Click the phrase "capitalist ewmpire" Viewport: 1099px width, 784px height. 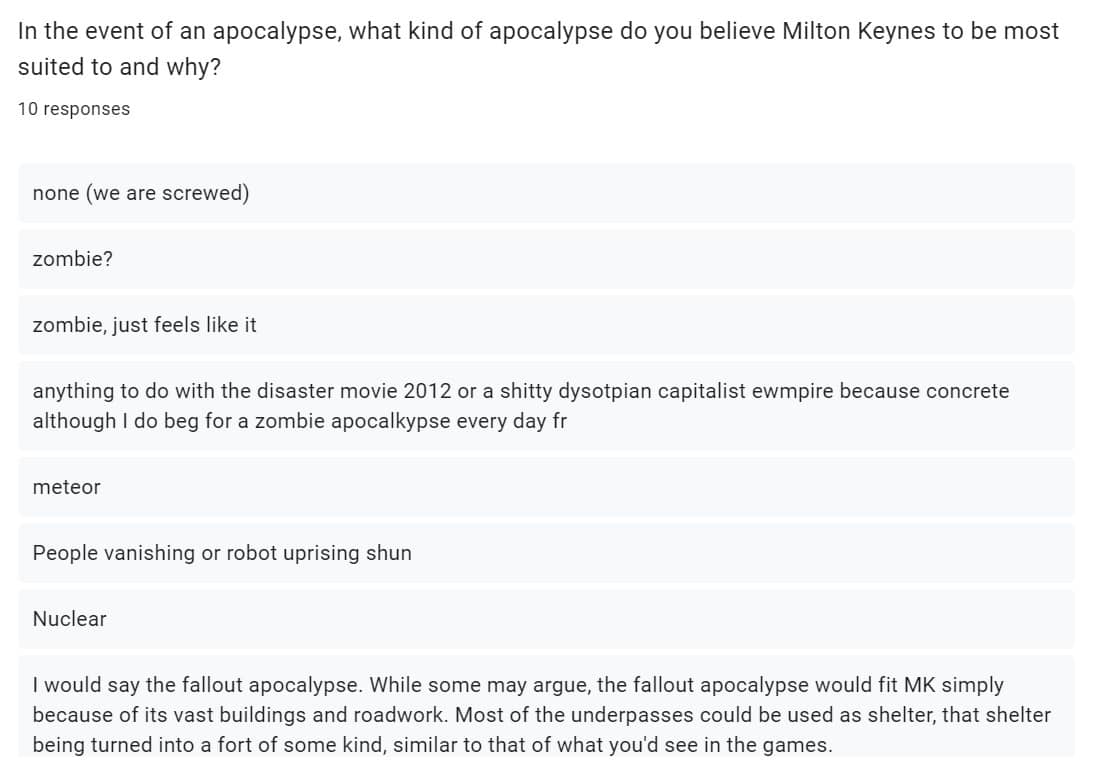[741, 391]
